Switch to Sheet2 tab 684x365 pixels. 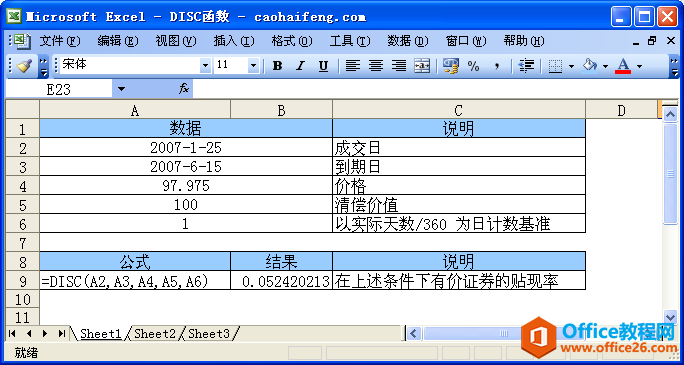[155, 334]
